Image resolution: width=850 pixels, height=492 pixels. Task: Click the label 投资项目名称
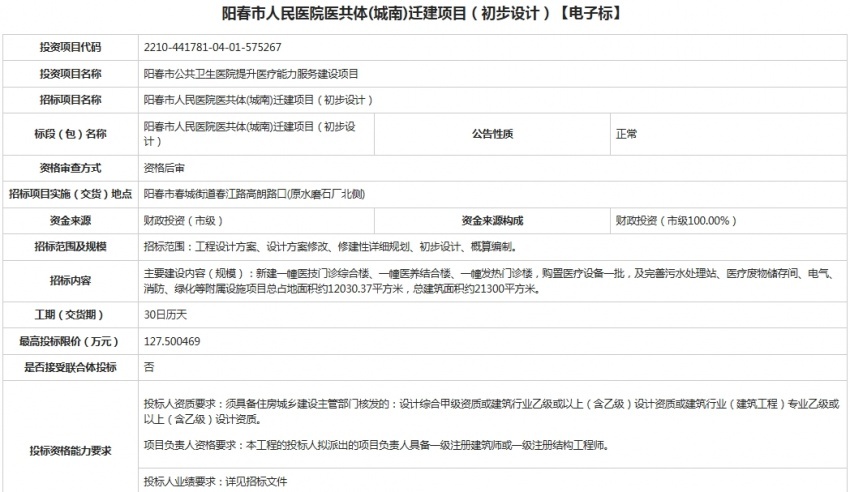[70, 74]
